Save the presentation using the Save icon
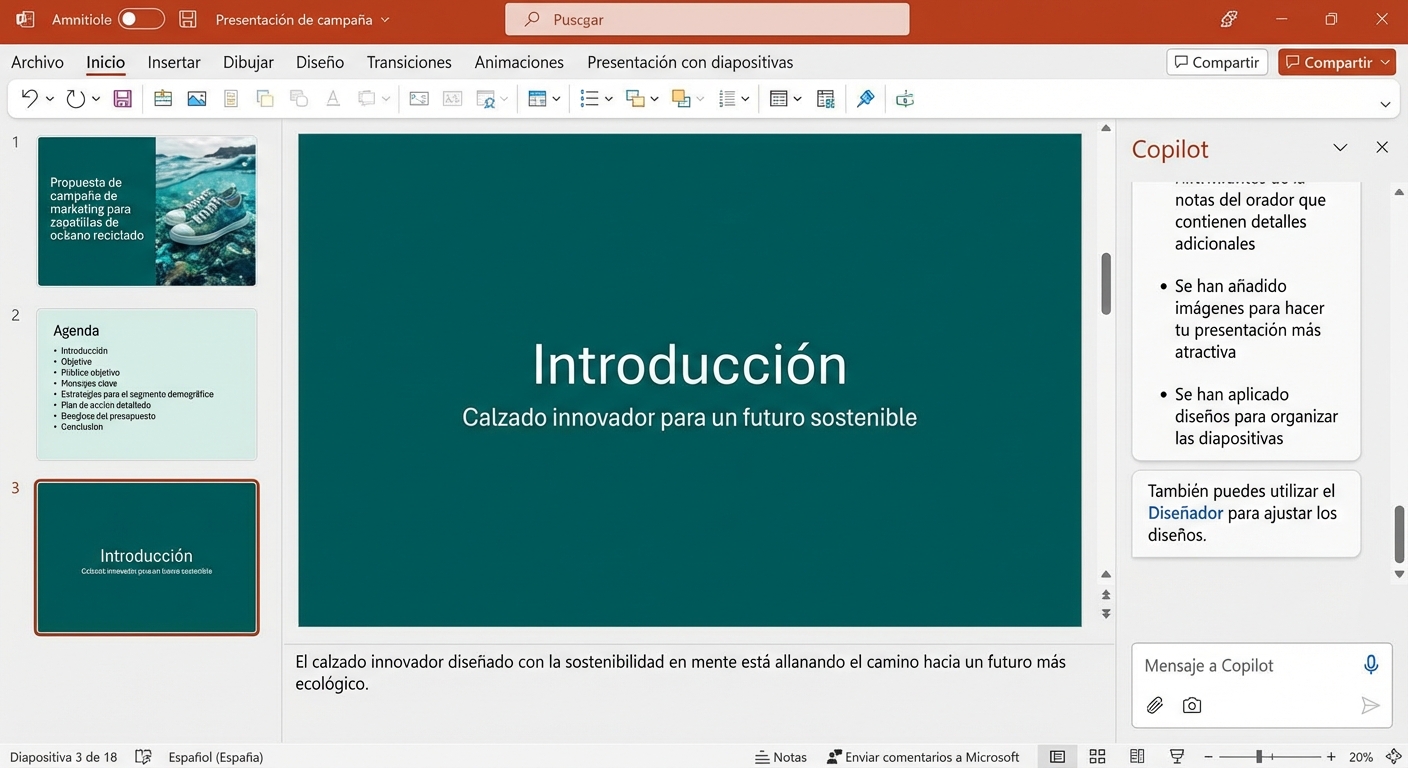 122,98
